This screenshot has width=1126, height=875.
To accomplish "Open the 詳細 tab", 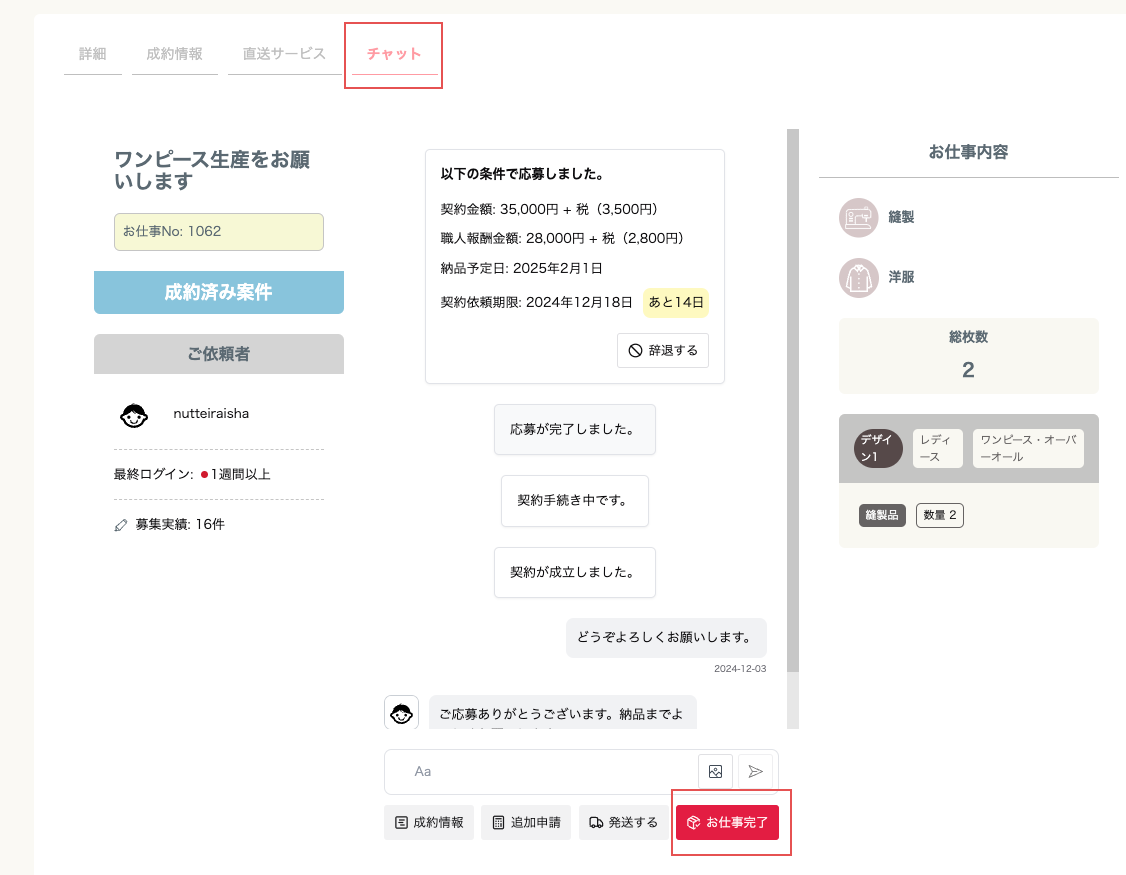I will click(93, 54).
